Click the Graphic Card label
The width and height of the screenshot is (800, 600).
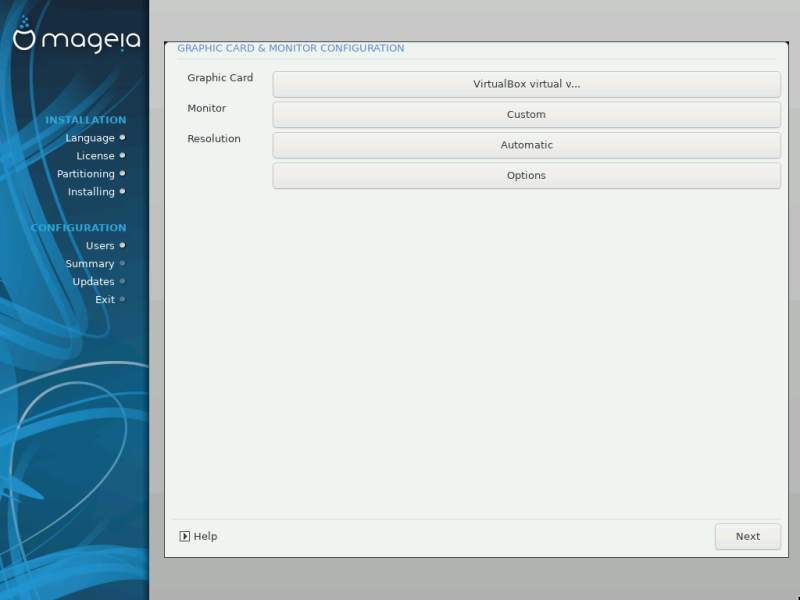220,78
